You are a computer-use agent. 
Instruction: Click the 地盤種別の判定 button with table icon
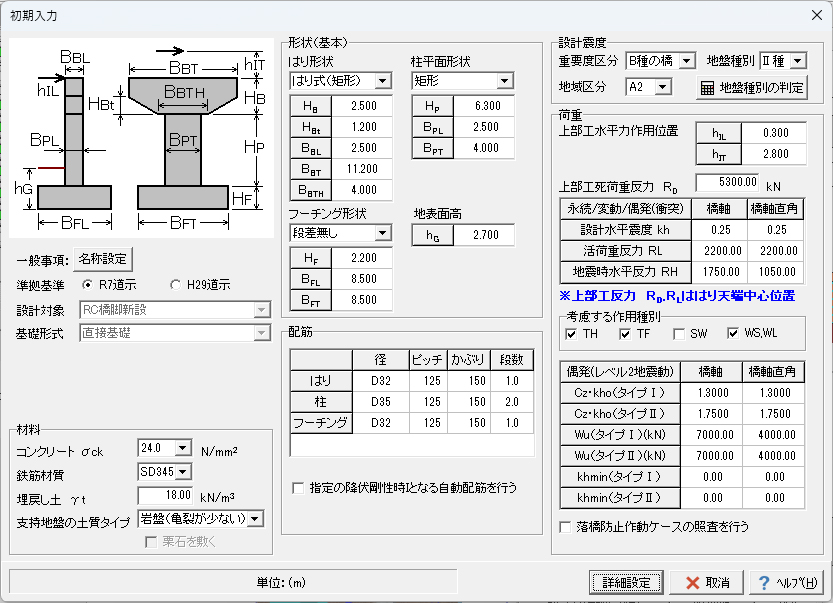click(x=751, y=87)
